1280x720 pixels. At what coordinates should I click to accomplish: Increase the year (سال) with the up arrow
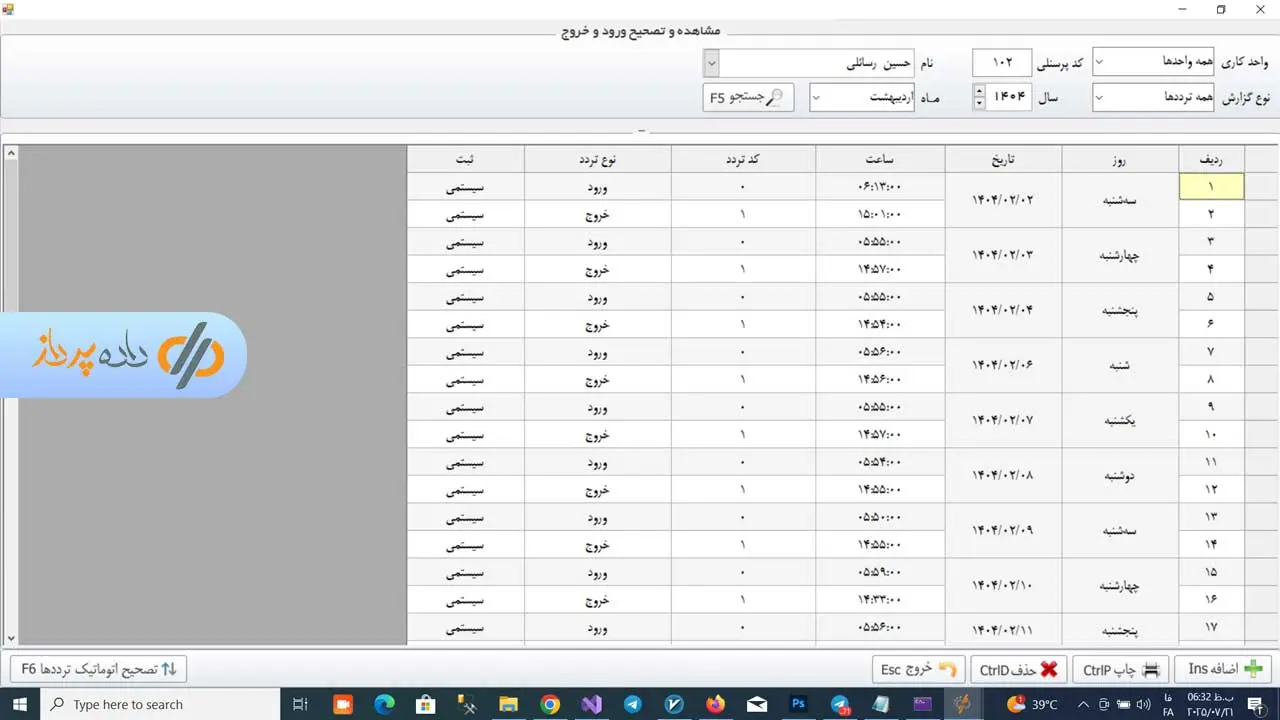978,91
